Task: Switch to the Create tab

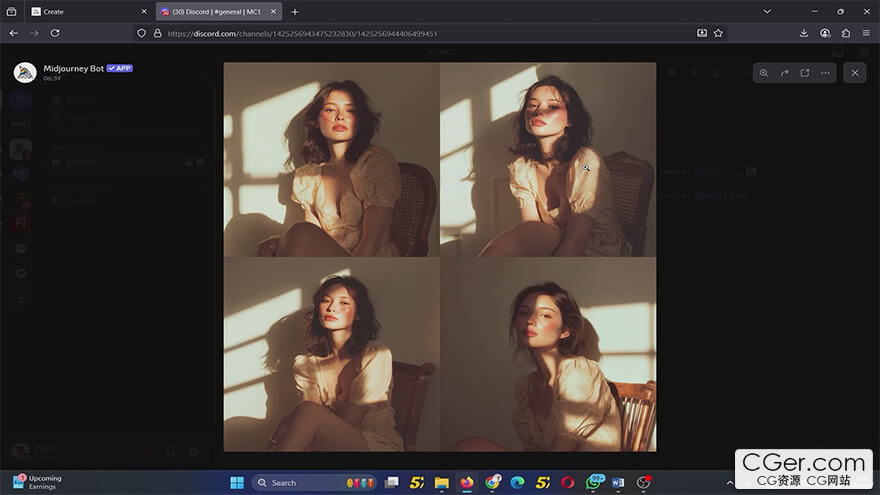Action: pos(88,11)
